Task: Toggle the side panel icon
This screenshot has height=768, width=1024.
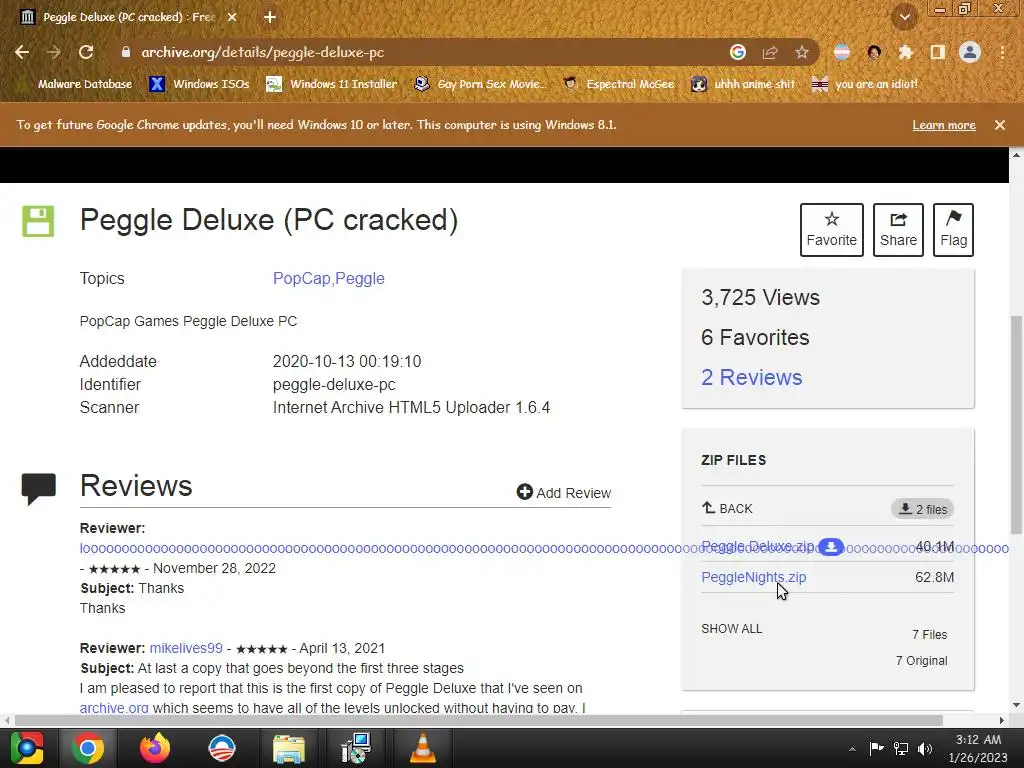Action: point(937,52)
